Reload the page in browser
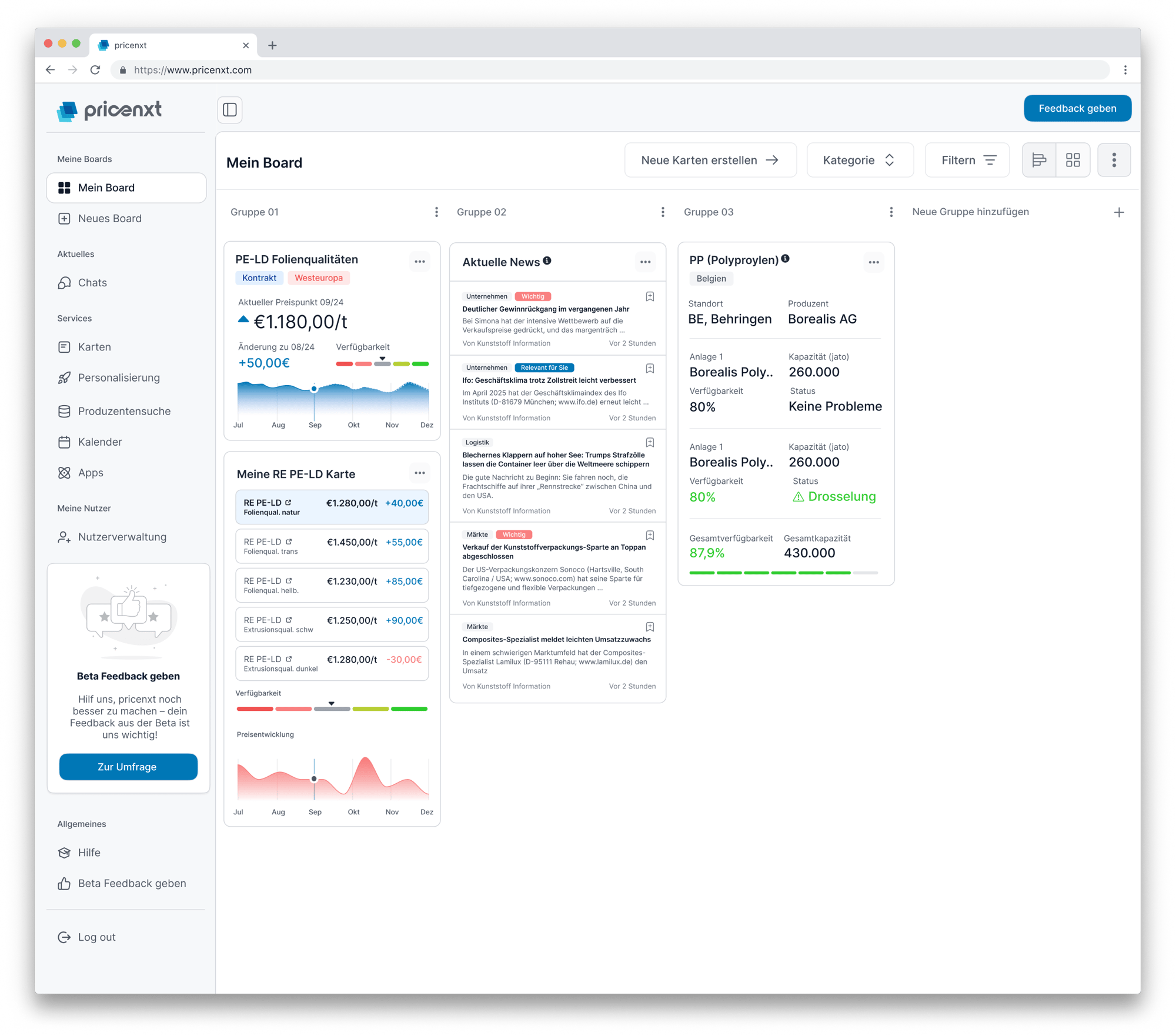Image resolution: width=1176 pixels, height=1036 pixels. pyautogui.click(x=95, y=70)
